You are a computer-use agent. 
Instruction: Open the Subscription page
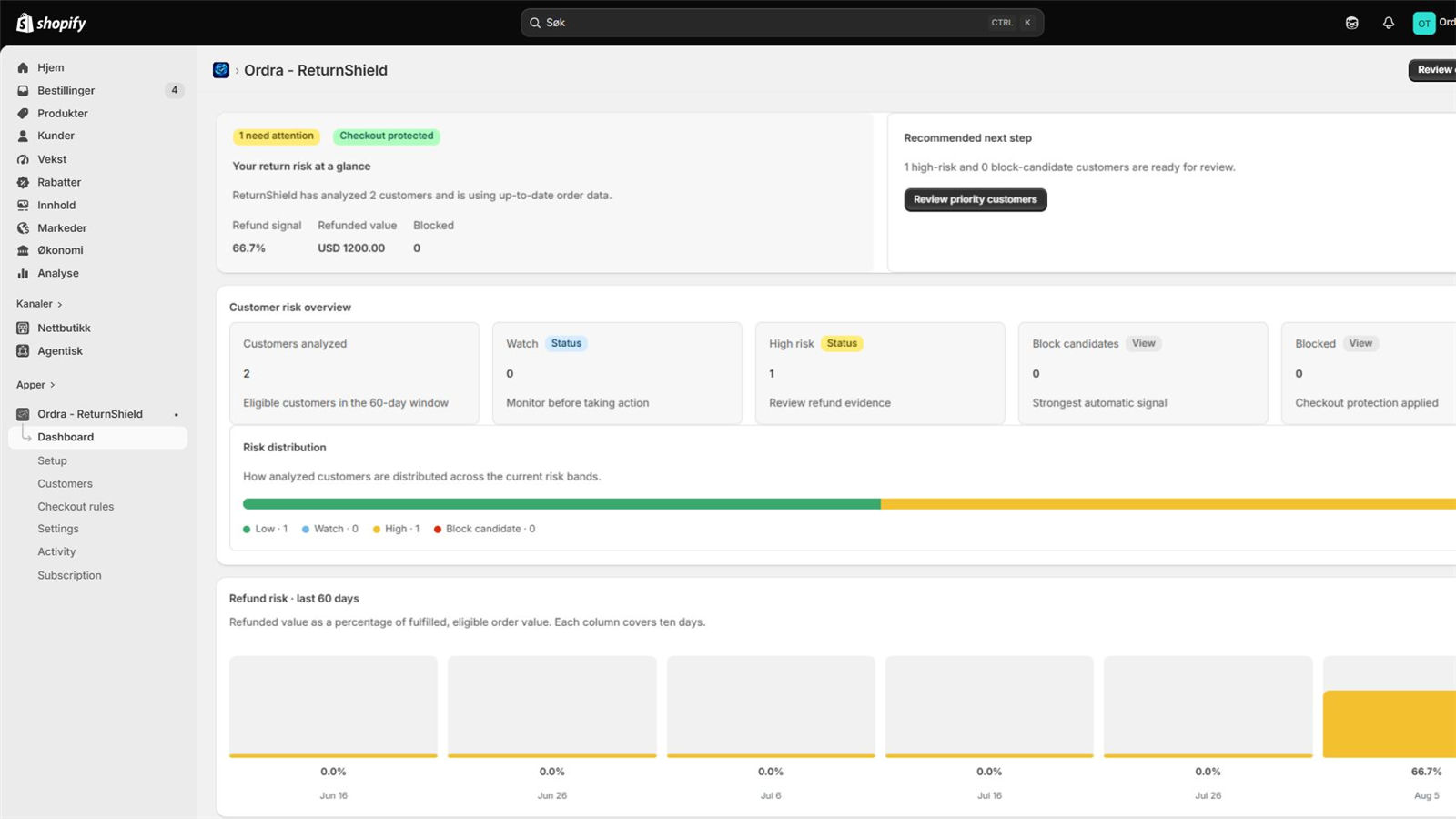pyautogui.click(x=69, y=575)
